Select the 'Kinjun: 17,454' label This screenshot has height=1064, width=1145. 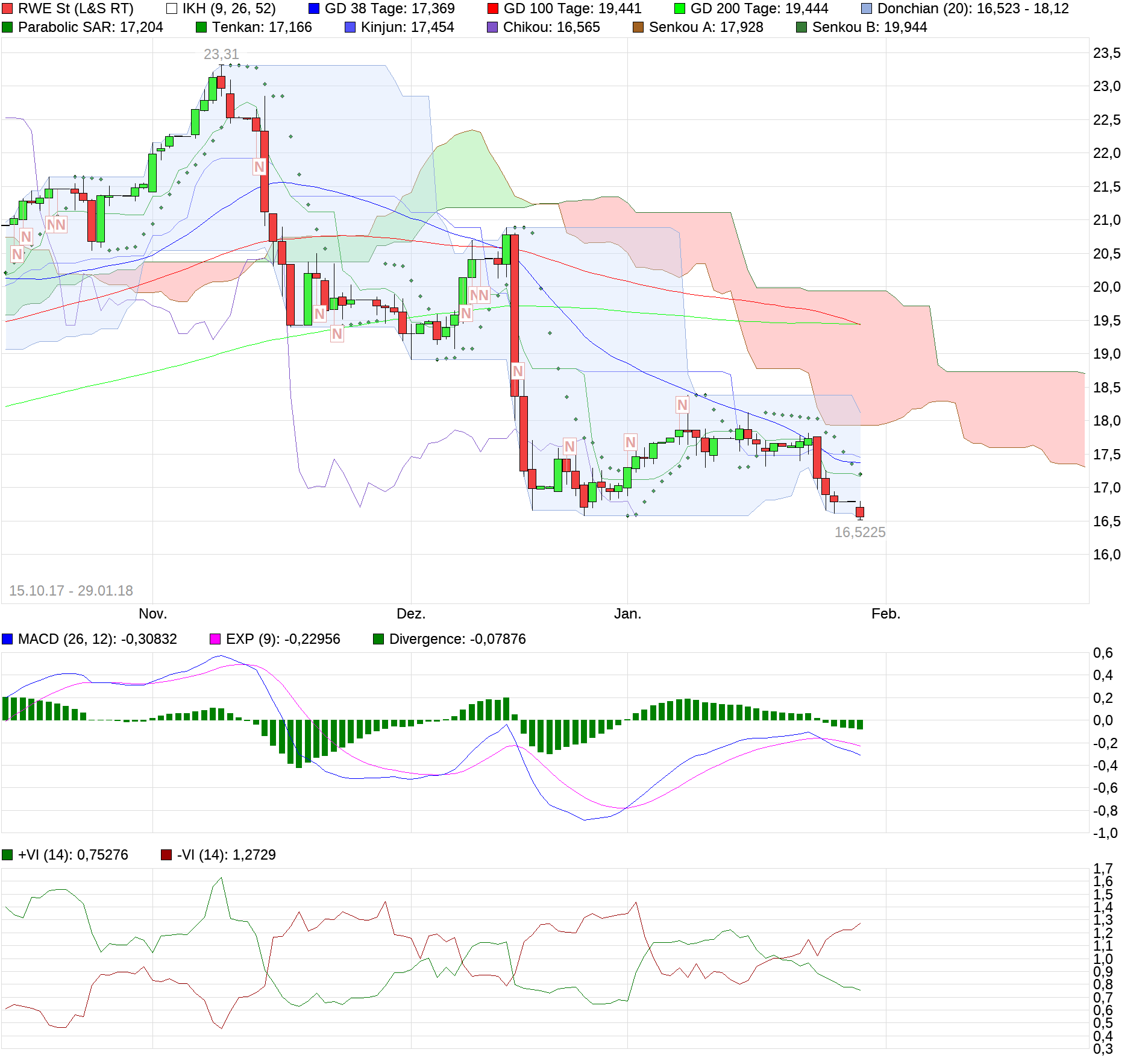point(407,27)
